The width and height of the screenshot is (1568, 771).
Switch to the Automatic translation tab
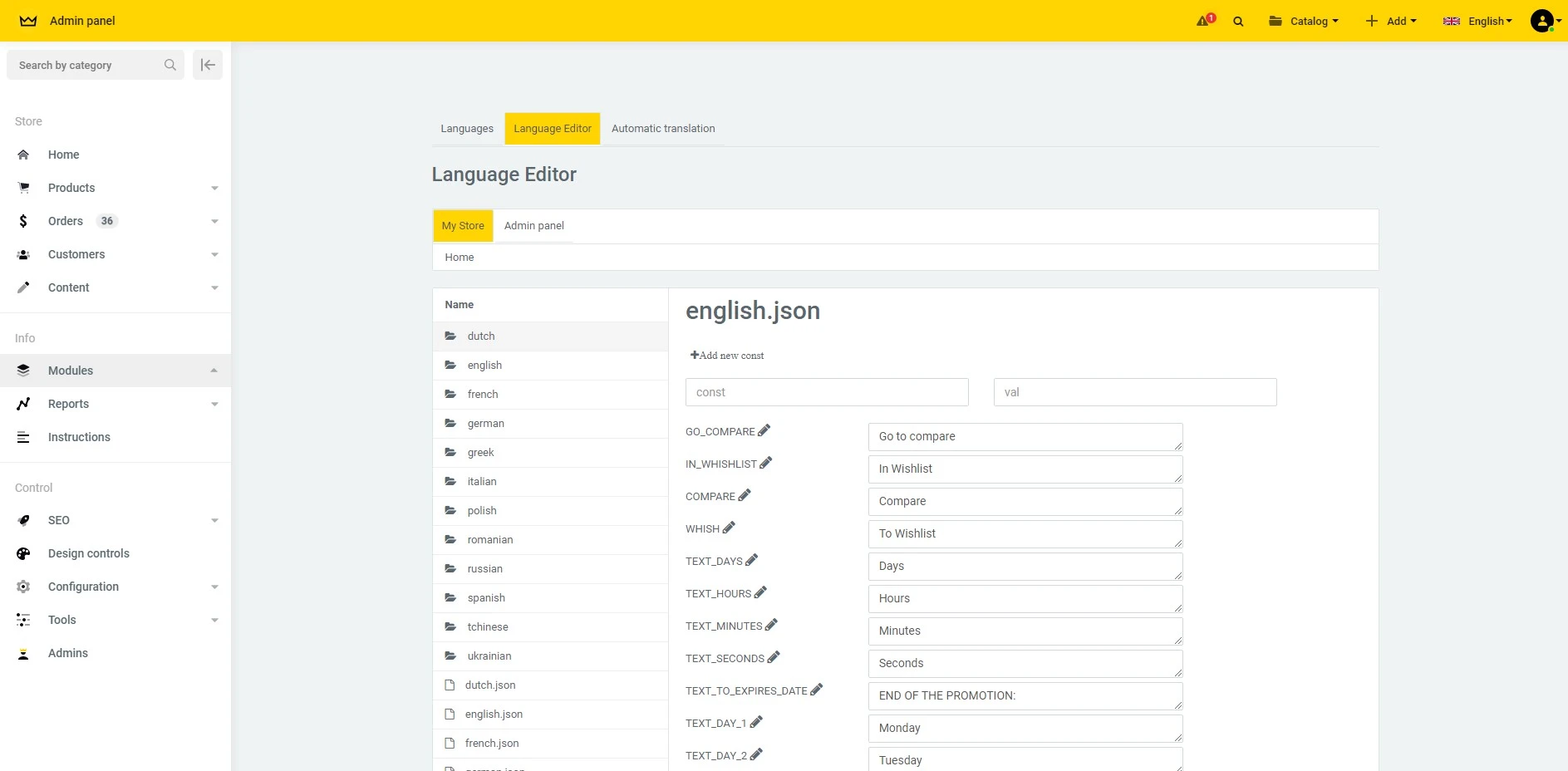coord(662,128)
